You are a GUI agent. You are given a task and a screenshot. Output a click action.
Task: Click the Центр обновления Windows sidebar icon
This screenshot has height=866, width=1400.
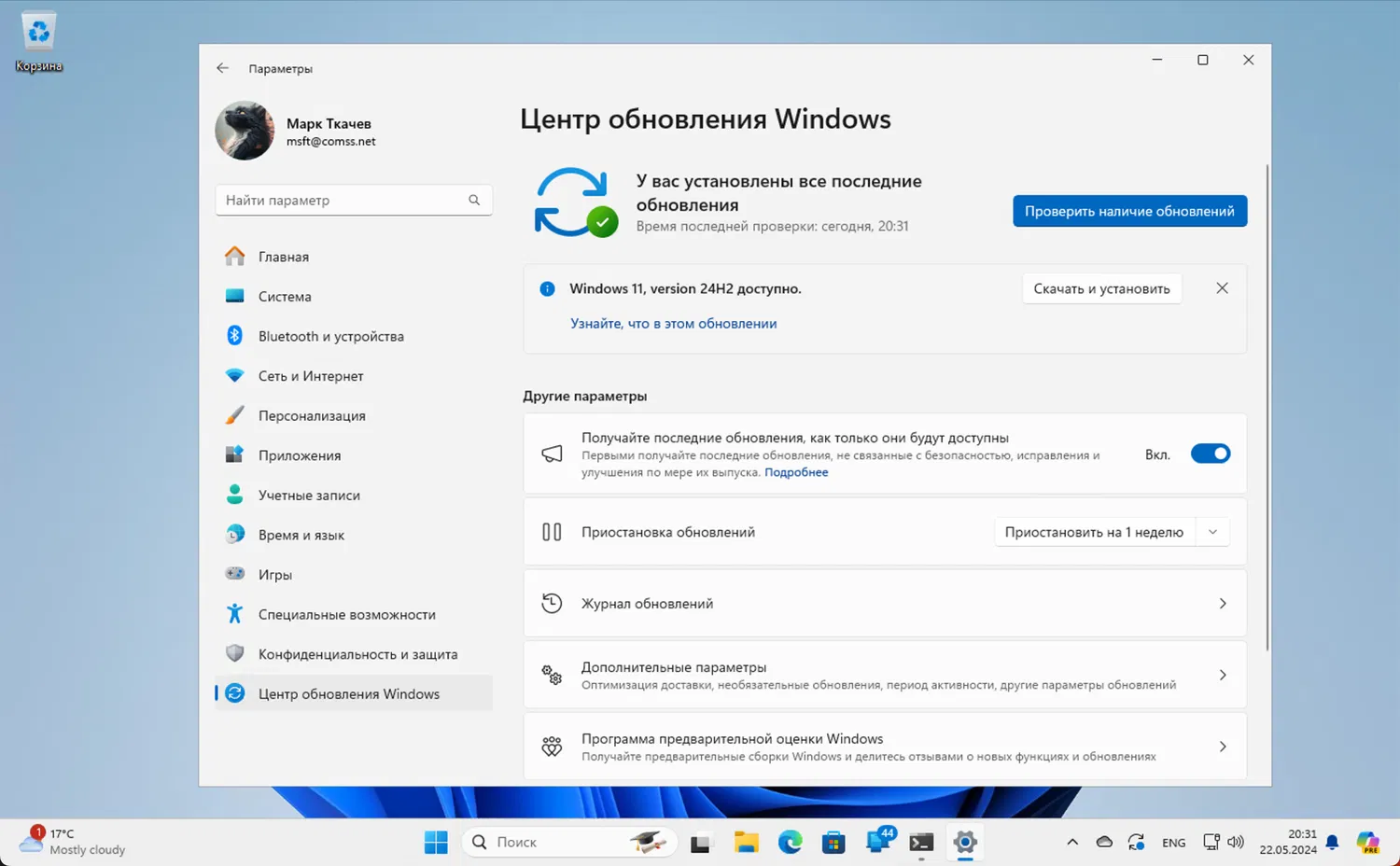coord(235,693)
